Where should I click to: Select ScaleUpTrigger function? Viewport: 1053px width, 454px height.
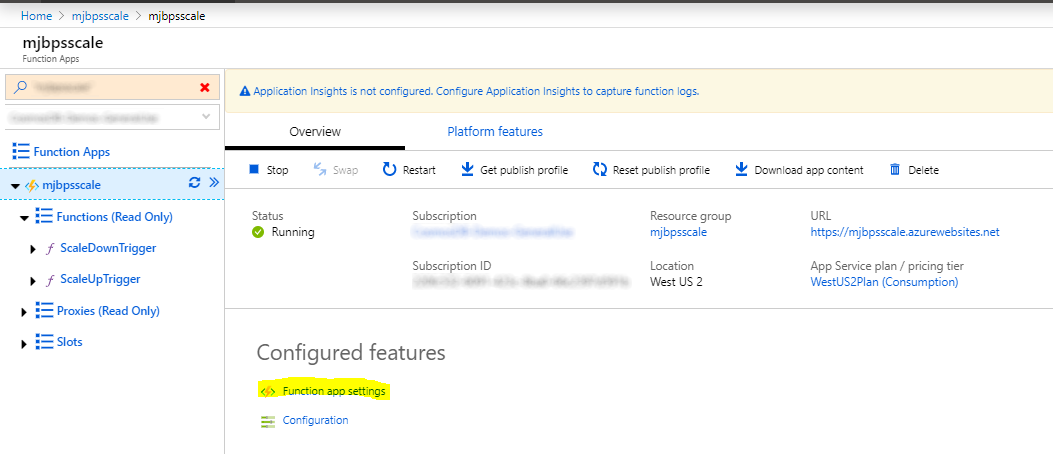click(100, 279)
